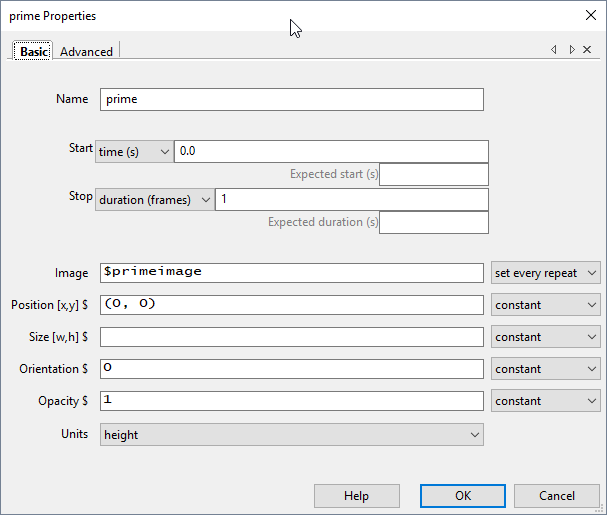The width and height of the screenshot is (607, 515).
Task: Click the tab scroll left arrow
Action: (554, 50)
